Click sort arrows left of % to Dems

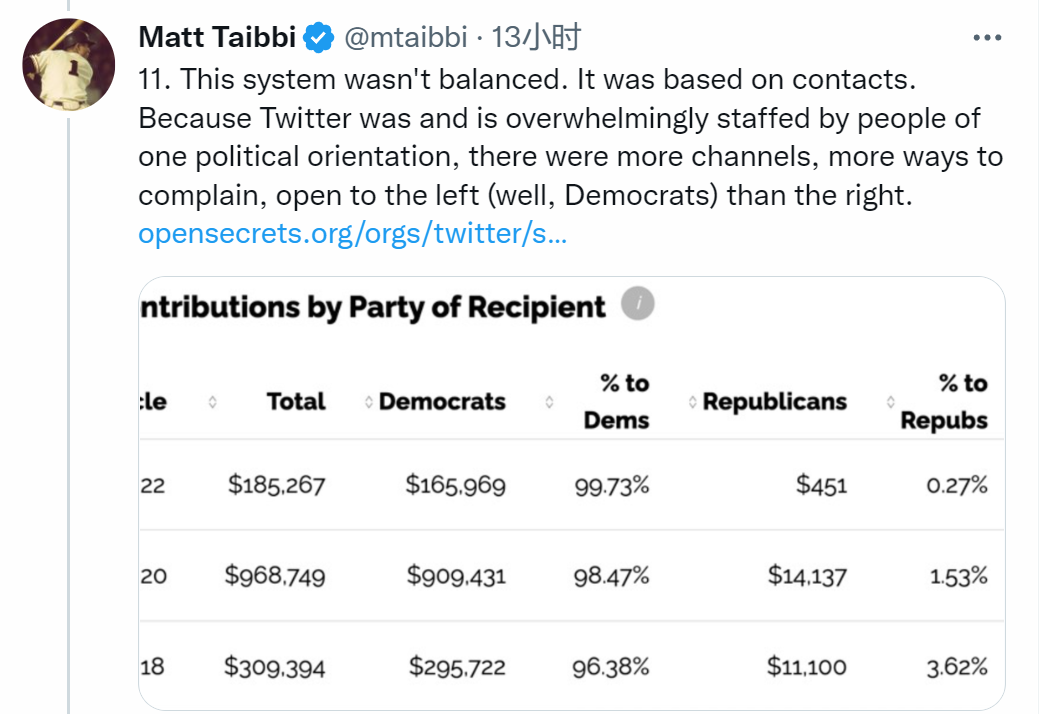pos(549,402)
